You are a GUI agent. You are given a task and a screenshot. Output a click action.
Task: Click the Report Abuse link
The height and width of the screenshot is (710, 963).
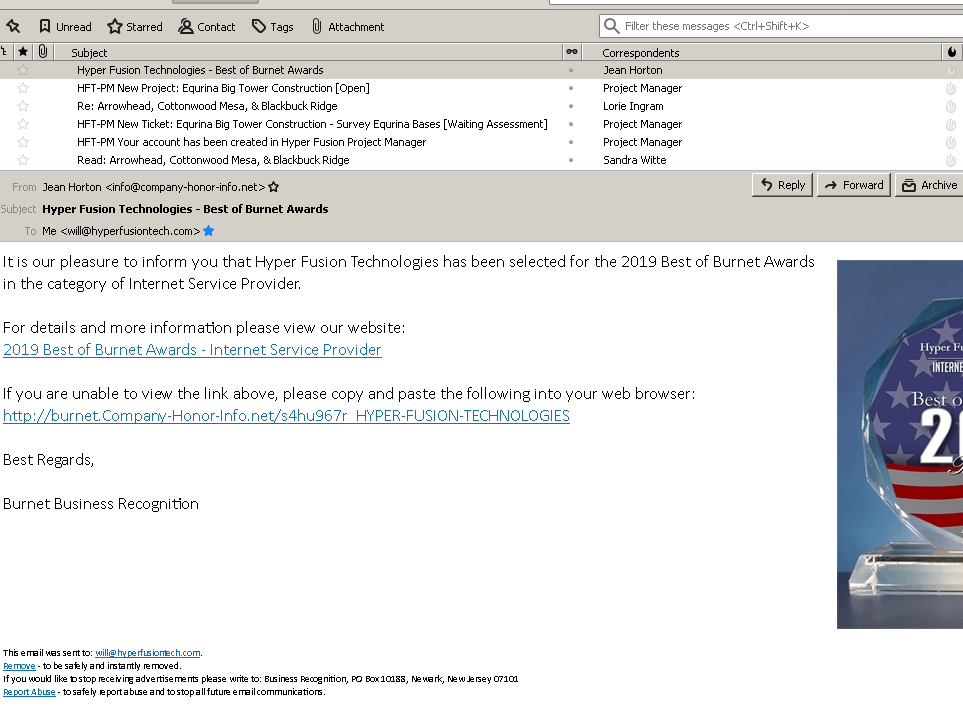click(29, 692)
